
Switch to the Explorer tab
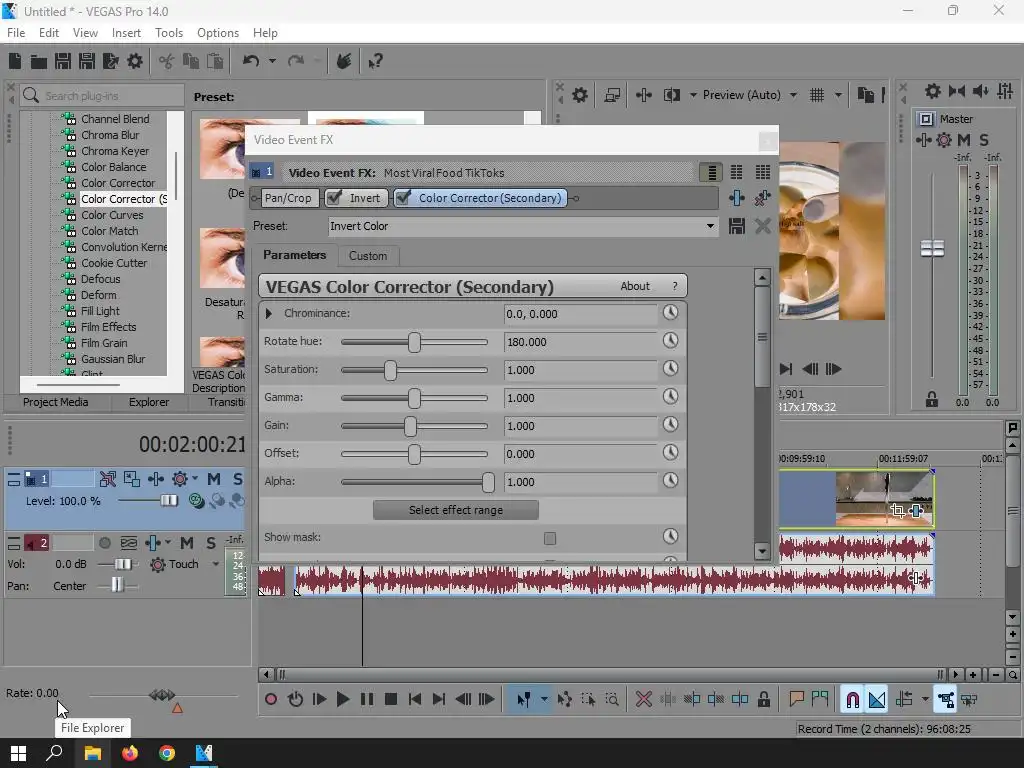148,402
